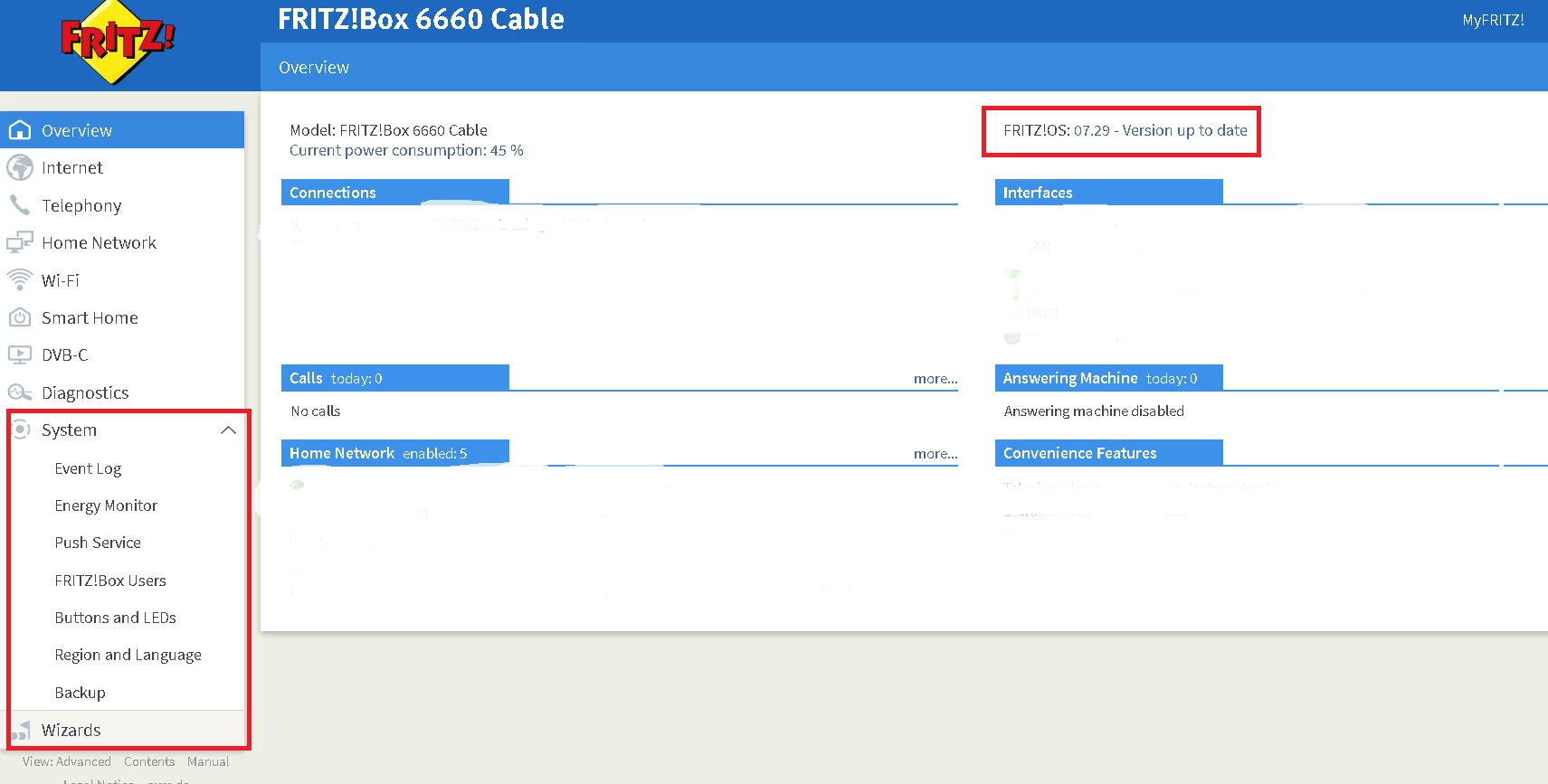1548x784 pixels.
Task: Open Internet via its globe icon
Action: click(20, 167)
